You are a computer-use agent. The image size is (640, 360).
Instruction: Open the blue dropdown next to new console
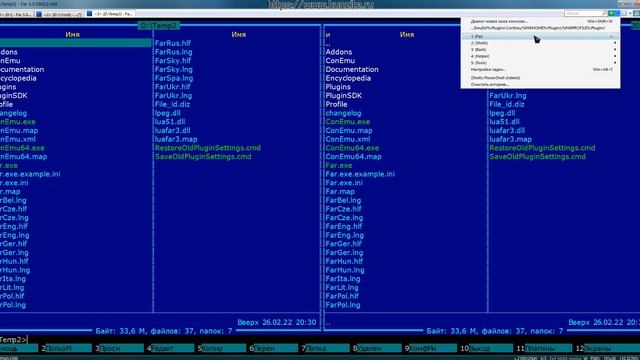pos(618,13)
